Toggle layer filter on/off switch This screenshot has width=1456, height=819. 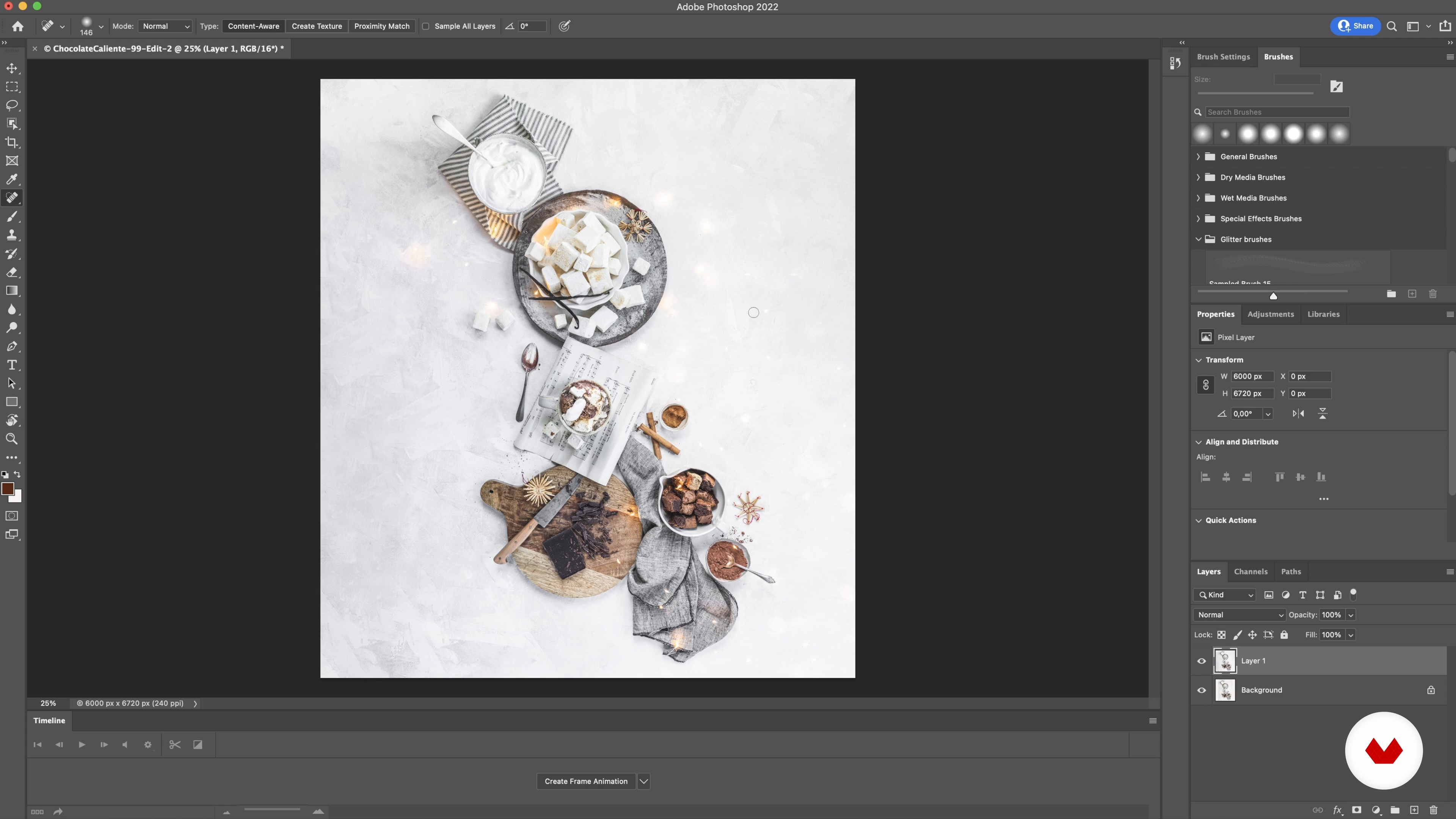(x=1353, y=594)
